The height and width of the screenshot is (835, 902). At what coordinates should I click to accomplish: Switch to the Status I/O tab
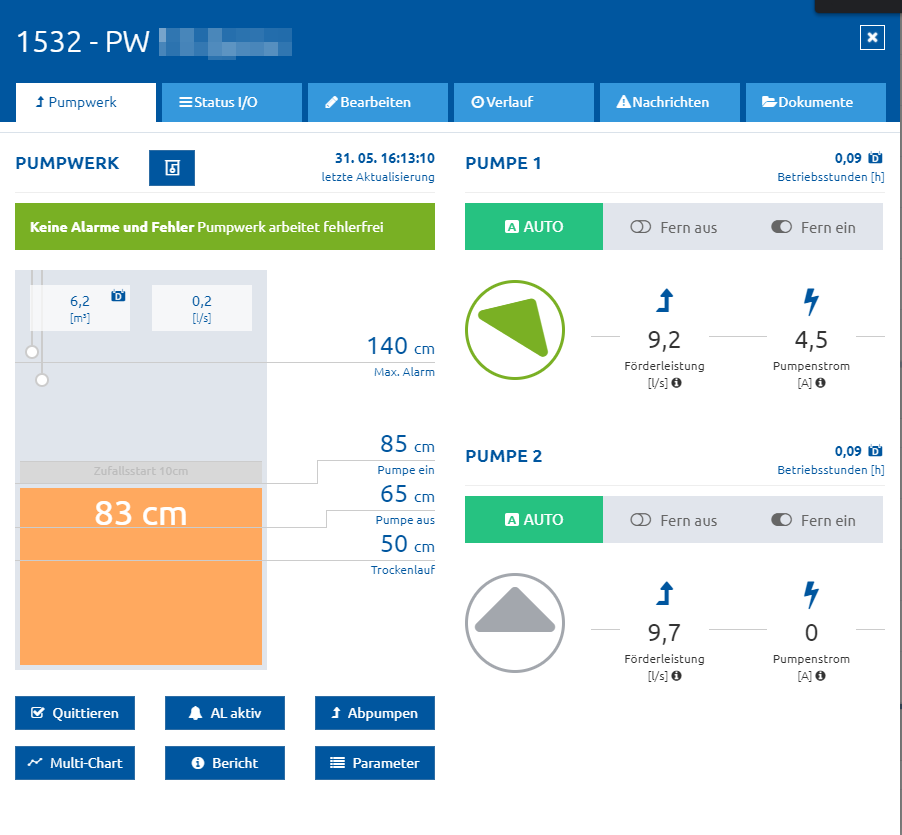231,102
